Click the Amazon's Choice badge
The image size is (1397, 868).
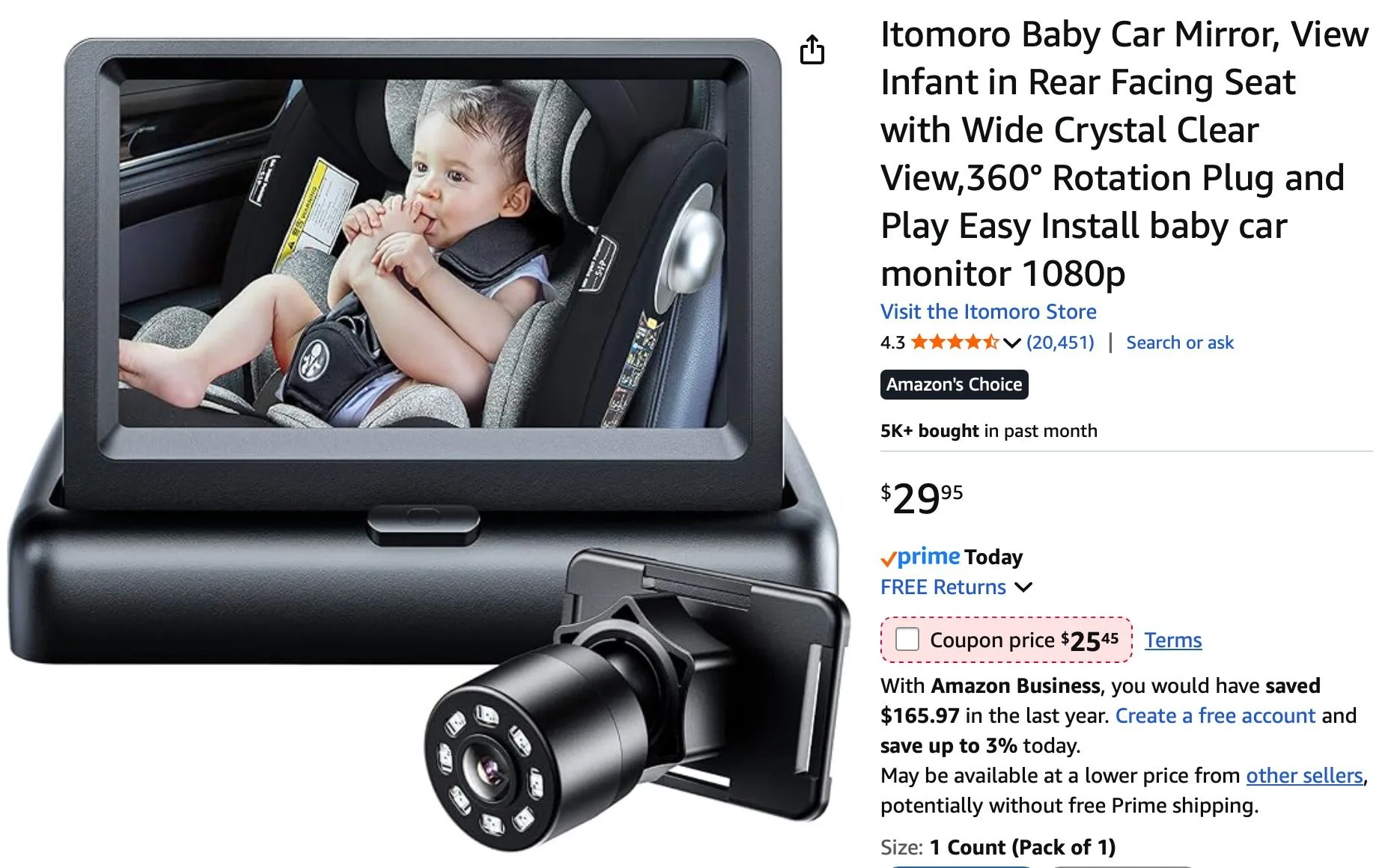pyautogui.click(x=954, y=385)
